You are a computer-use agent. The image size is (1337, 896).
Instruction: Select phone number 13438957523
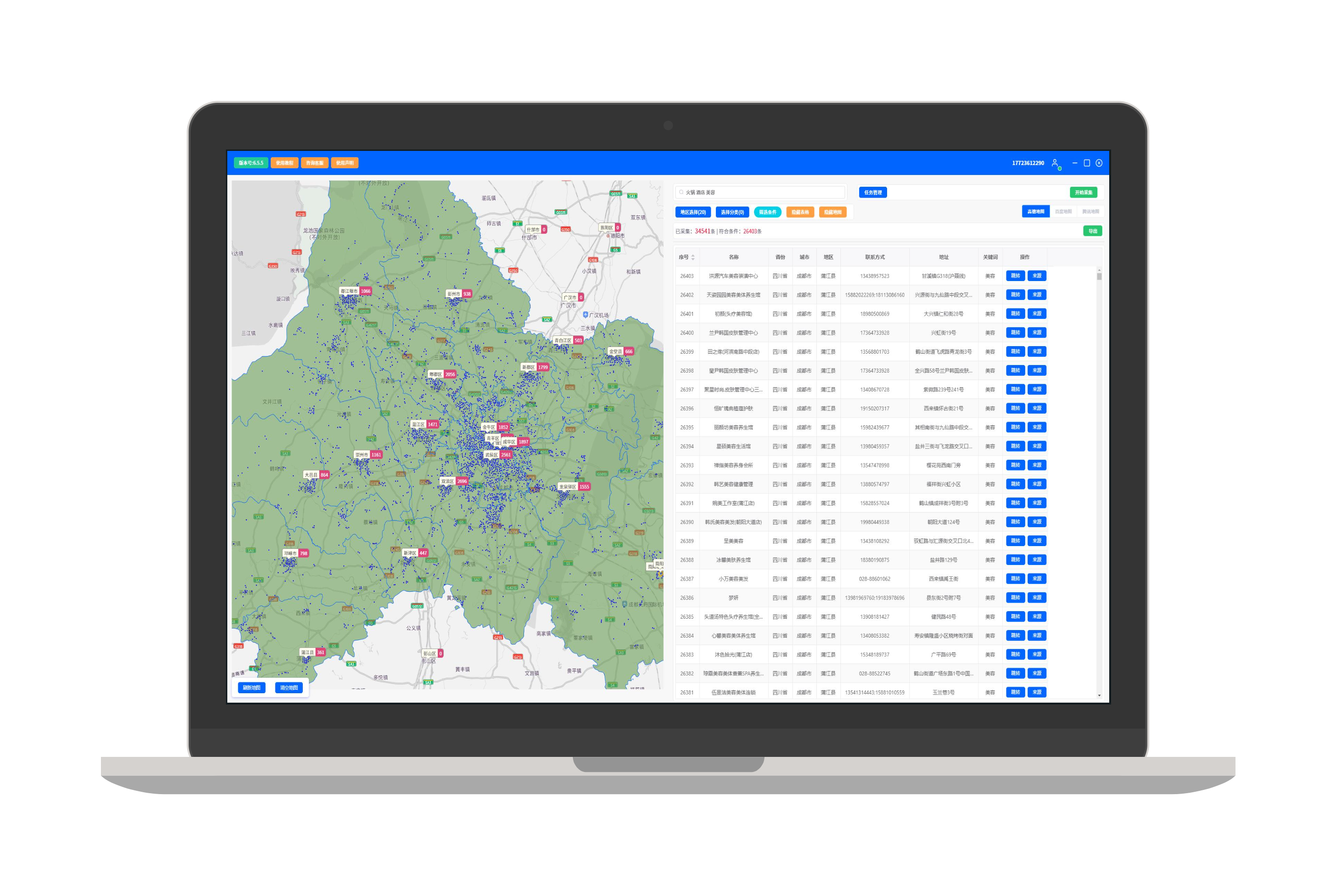click(874, 276)
